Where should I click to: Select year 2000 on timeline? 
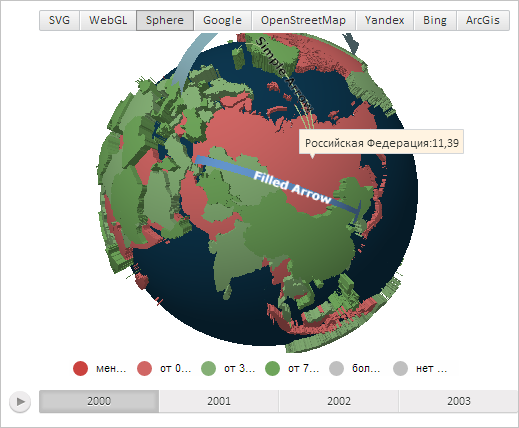tap(99, 401)
